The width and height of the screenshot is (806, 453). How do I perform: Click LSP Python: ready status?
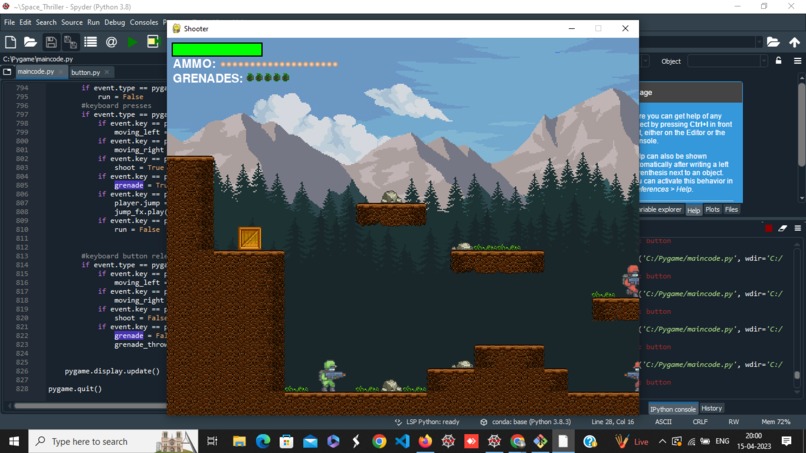tap(427, 422)
